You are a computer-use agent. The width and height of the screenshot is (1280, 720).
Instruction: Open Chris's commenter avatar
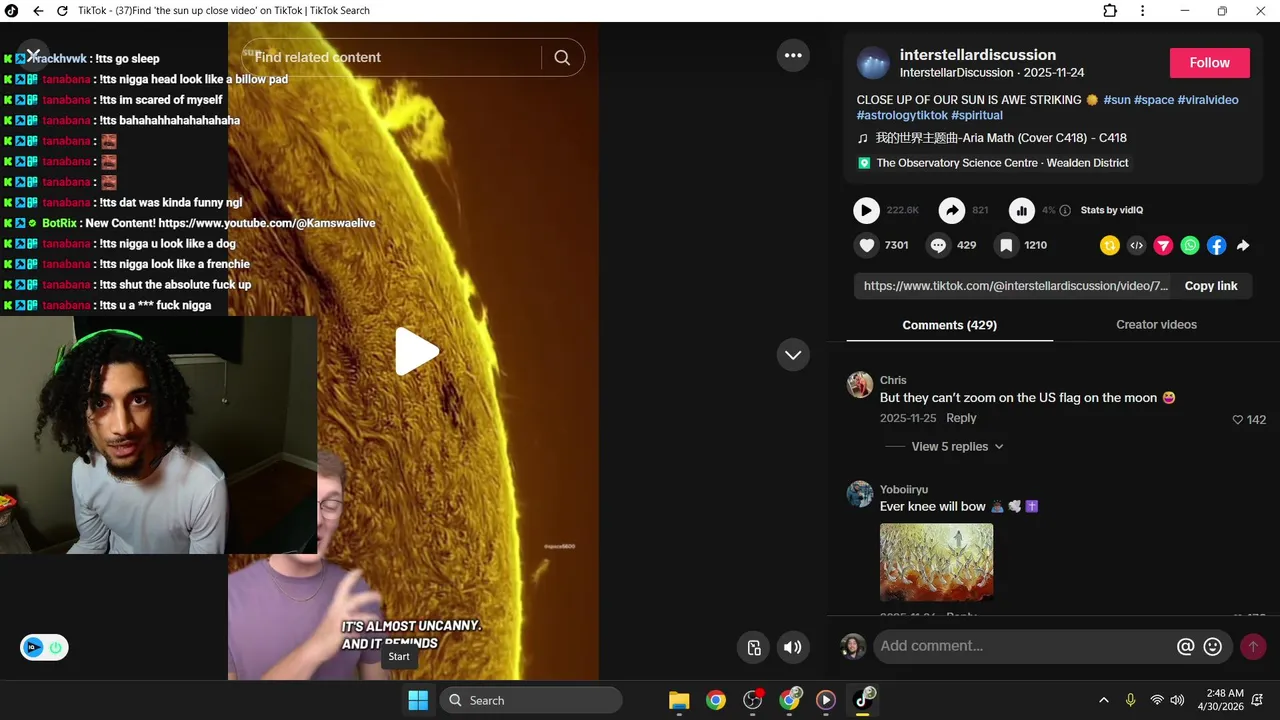click(x=860, y=385)
